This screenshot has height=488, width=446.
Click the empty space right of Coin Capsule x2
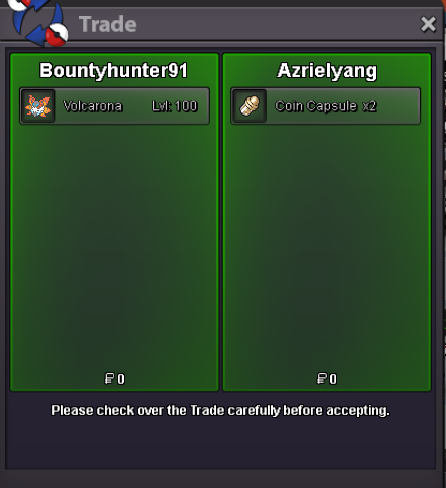pyautogui.click(x=398, y=106)
